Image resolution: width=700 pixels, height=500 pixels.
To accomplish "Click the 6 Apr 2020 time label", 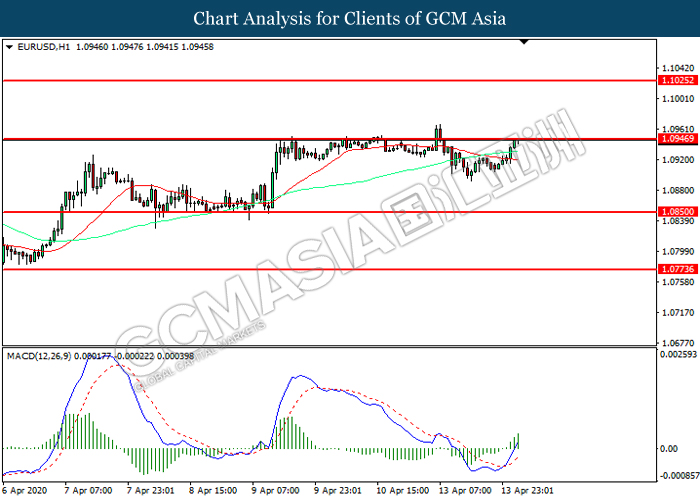I will coord(25,491).
